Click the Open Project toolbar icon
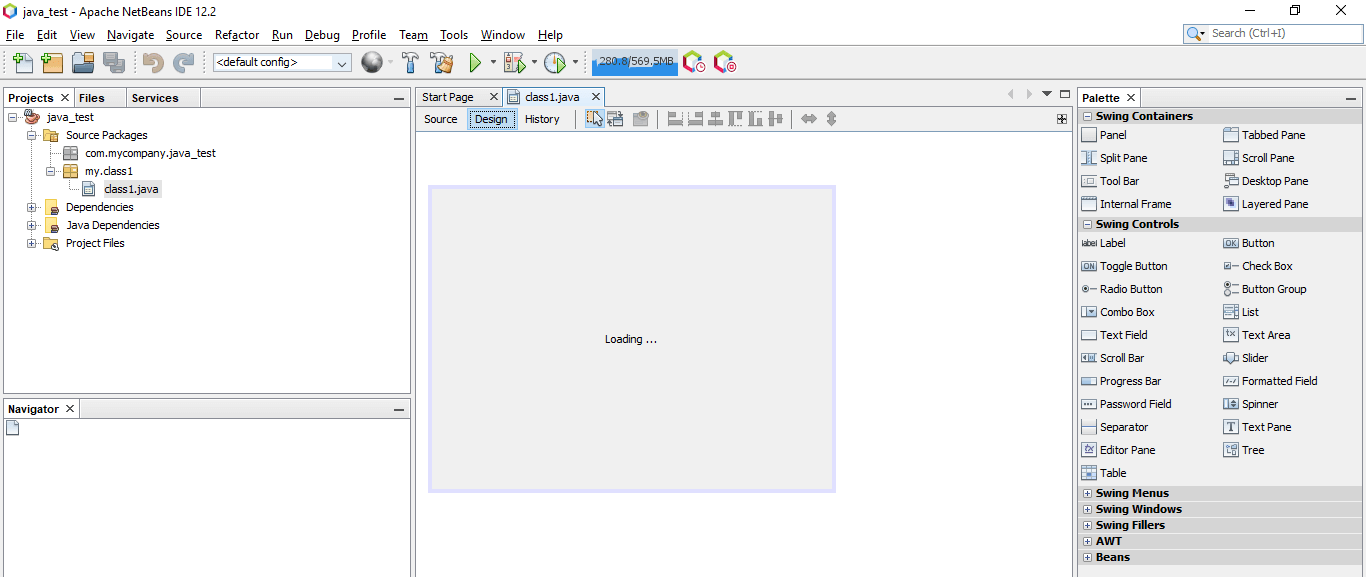 (x=83, y=63)
